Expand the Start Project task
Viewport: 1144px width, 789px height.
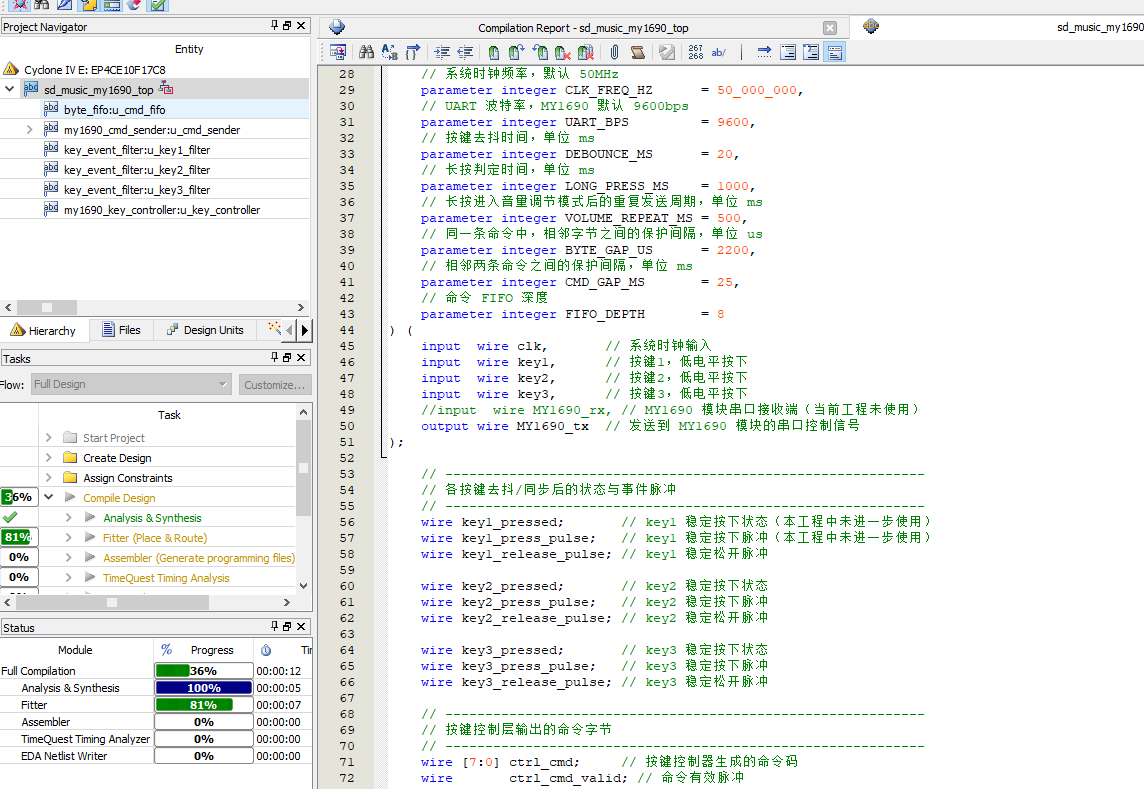tap(49, 438)
